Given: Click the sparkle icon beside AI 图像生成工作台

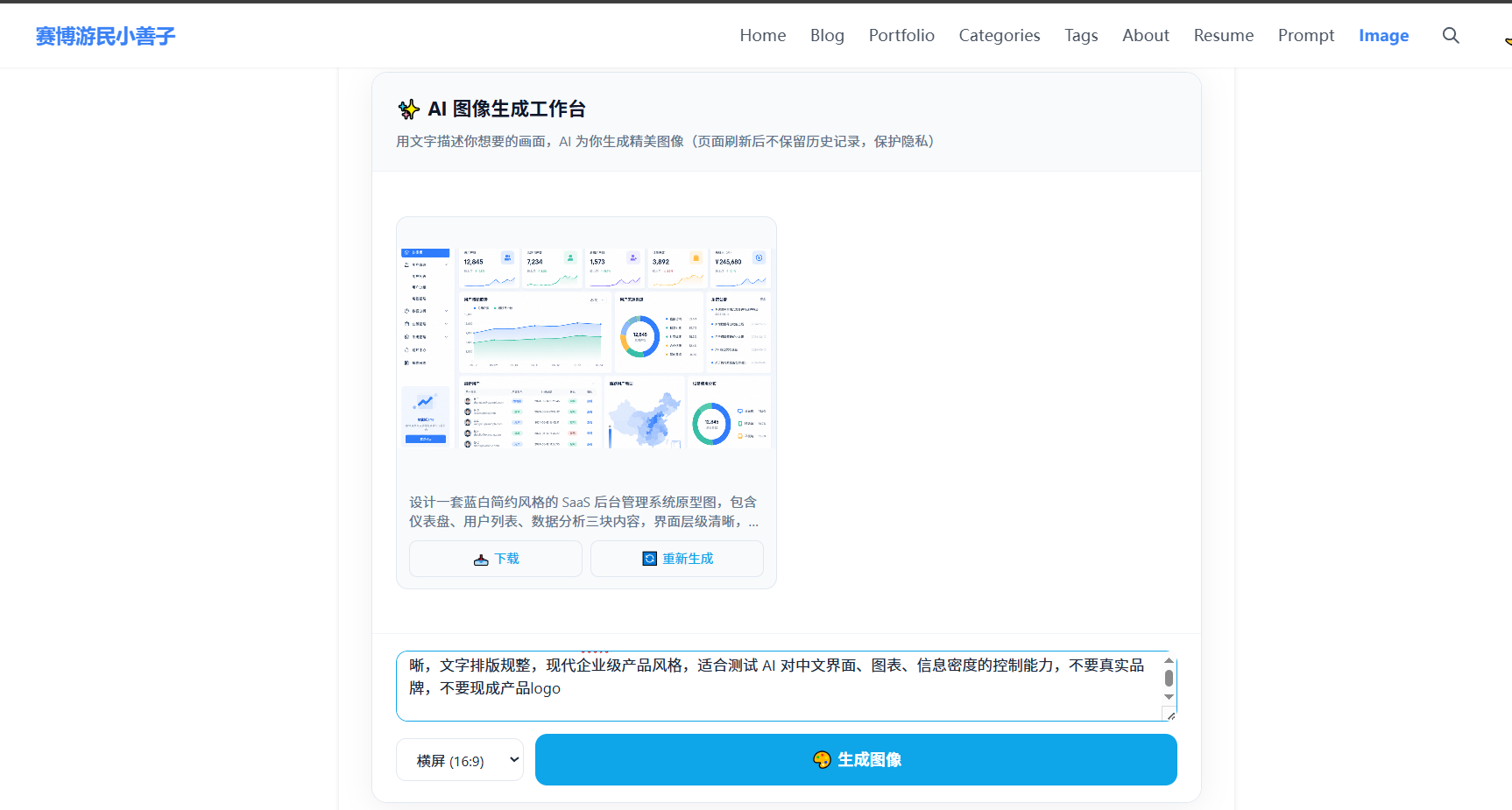Looking at the screenshot, I should [x=408, y=109].
